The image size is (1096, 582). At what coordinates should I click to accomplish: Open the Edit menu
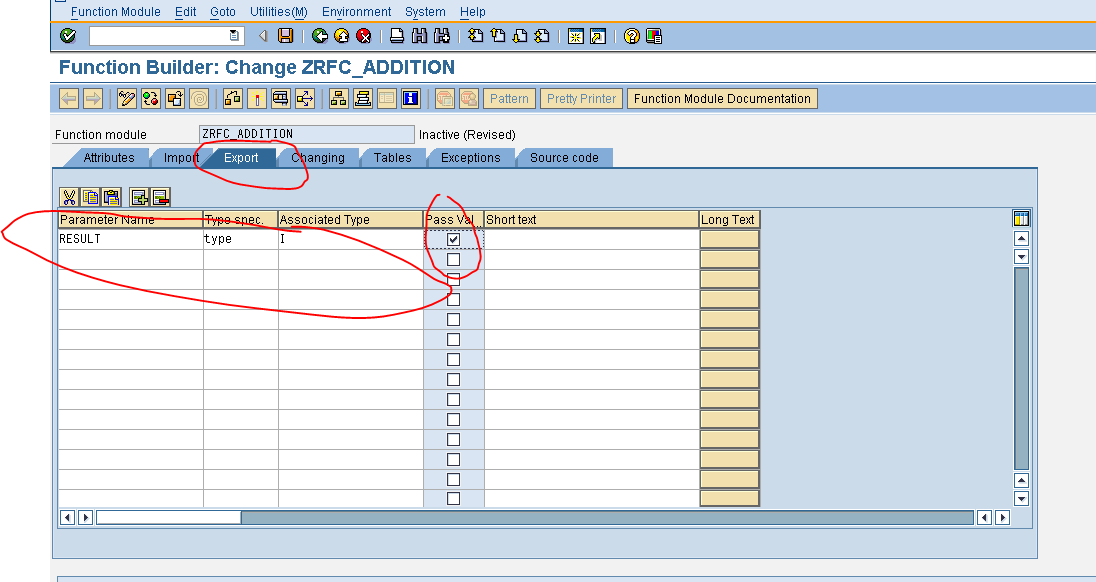pos(185,12)
